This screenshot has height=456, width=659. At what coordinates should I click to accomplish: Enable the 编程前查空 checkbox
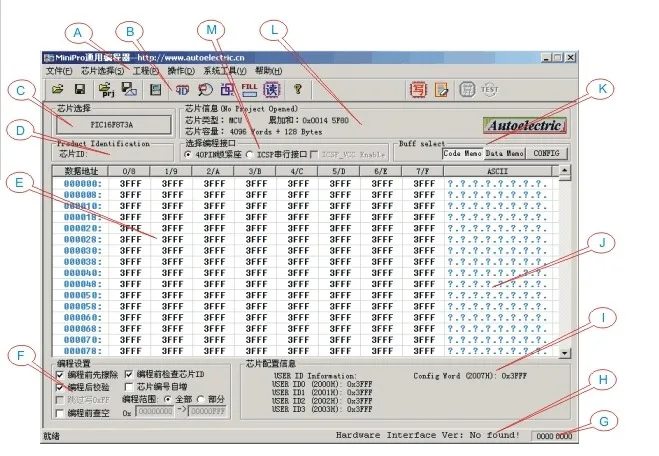click(x=60, y=413)
